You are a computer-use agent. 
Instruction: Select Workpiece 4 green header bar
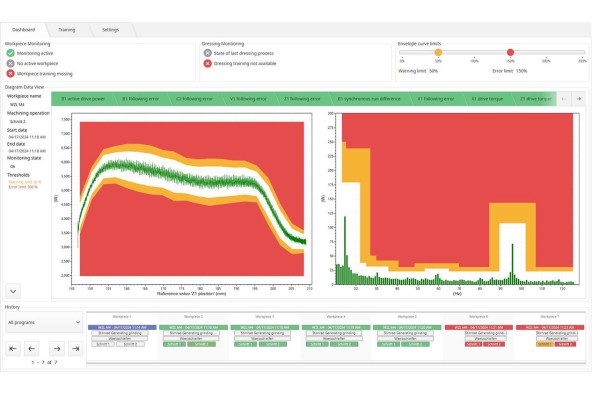(336, 328)
